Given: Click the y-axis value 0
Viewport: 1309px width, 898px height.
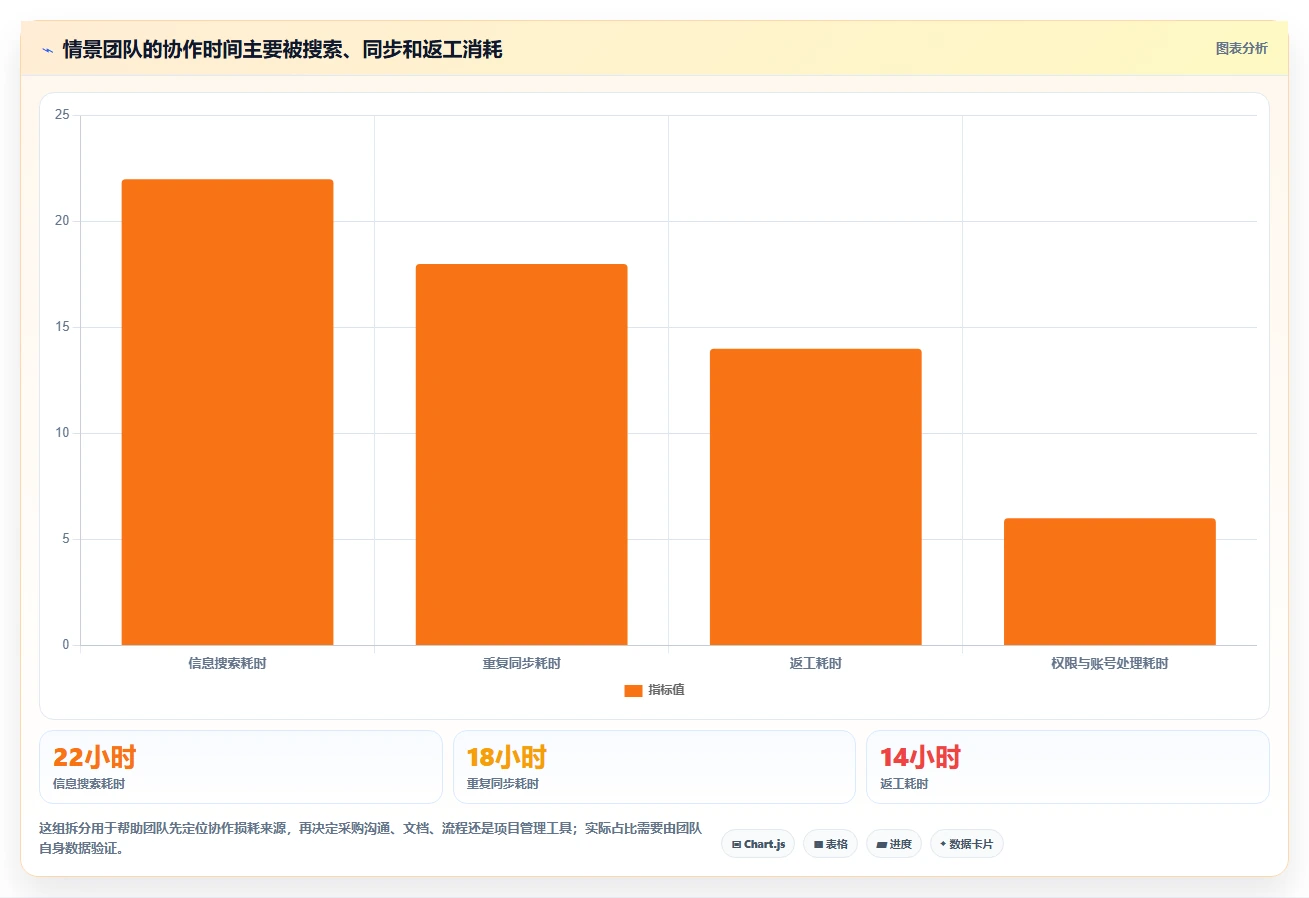Looking at the screenshot, I should coord(66,645).
